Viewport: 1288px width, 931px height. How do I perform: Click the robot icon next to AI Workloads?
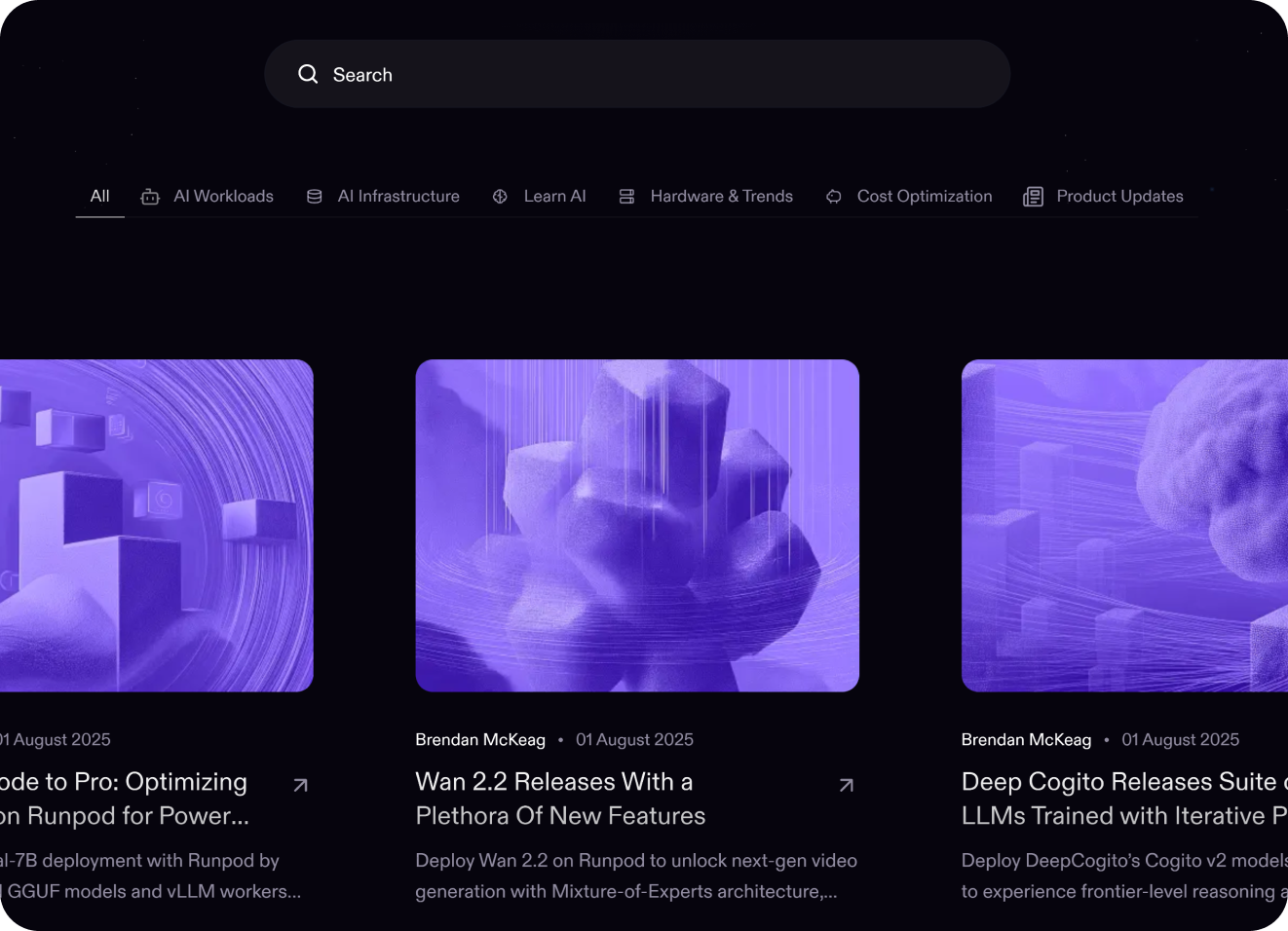coord(149,196)
